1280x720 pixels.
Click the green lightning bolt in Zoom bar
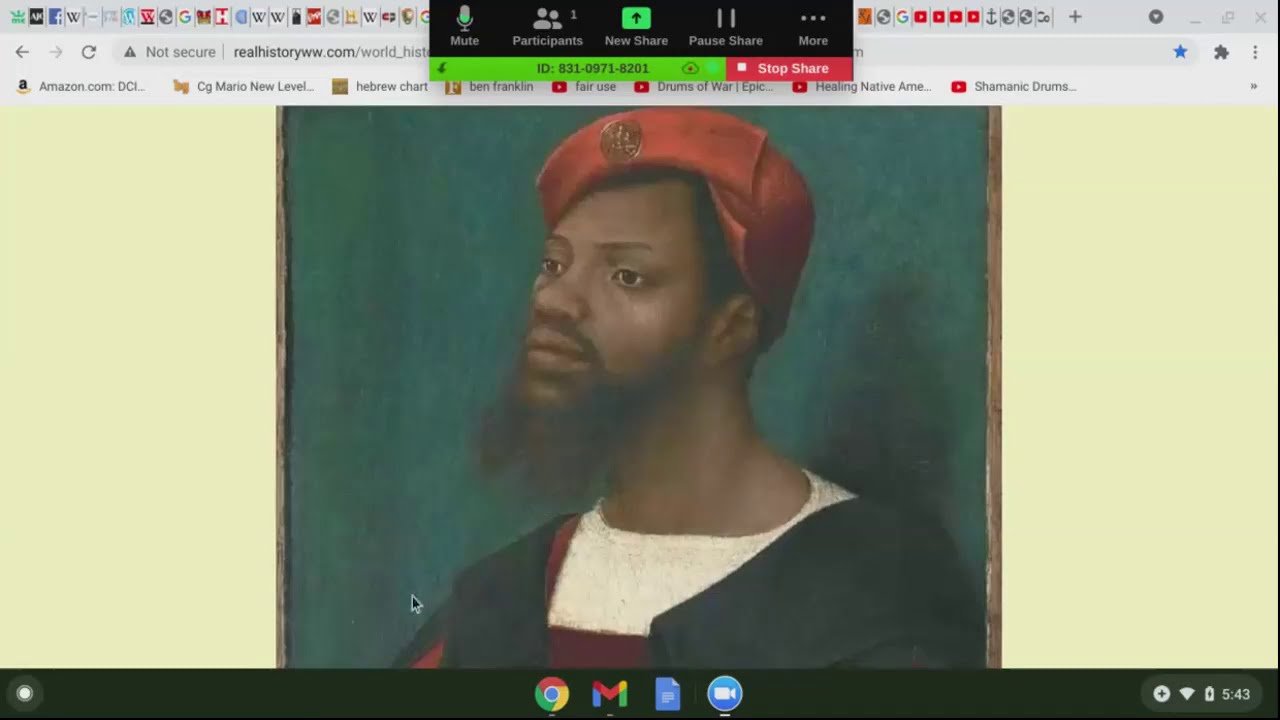[442, 68]
